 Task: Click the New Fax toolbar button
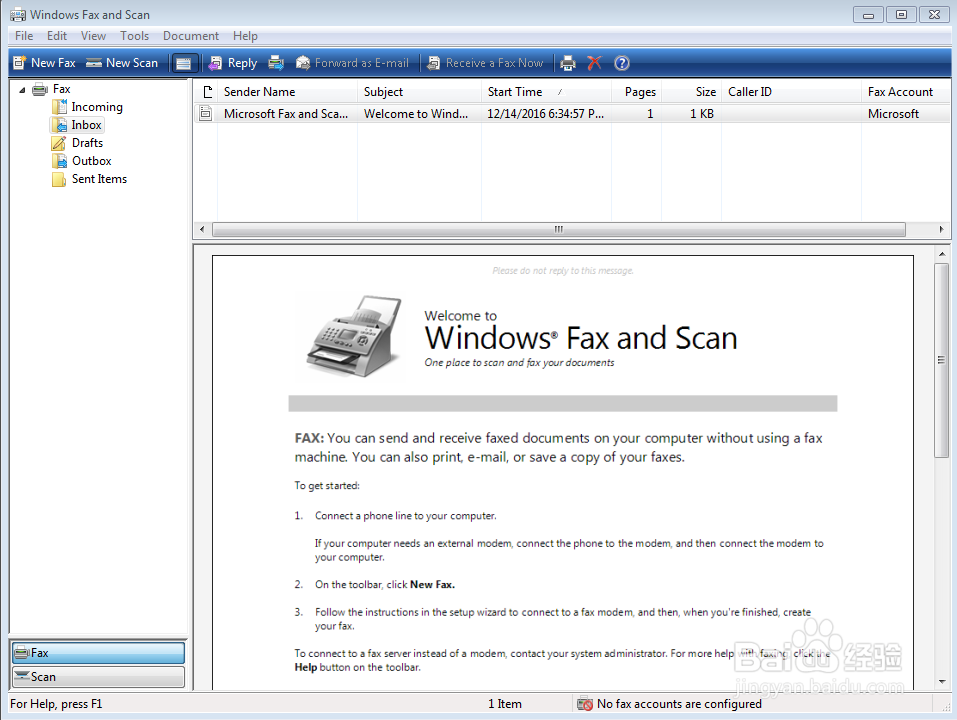tap(45, 63)
